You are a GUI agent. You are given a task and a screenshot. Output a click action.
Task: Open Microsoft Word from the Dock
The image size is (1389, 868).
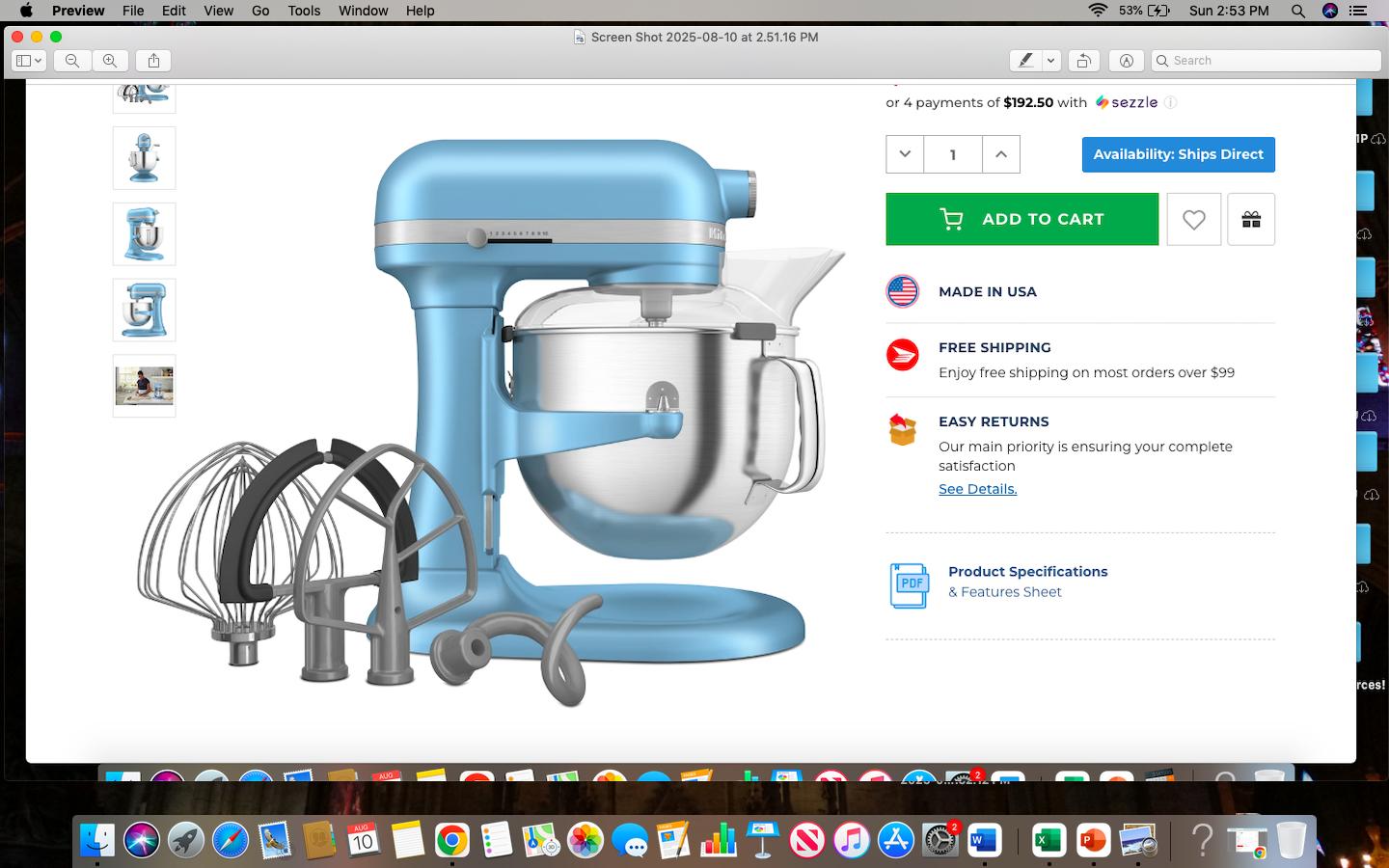pyautogui.click(x=983, y=840)
